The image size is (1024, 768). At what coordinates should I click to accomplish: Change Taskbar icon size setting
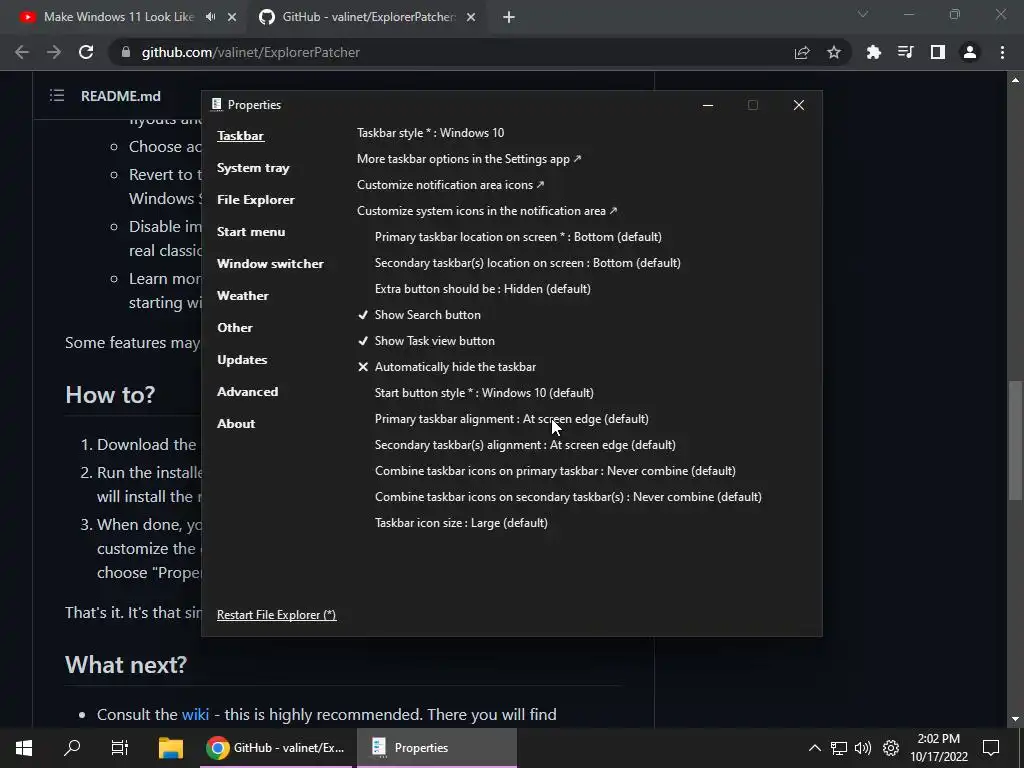461,523
